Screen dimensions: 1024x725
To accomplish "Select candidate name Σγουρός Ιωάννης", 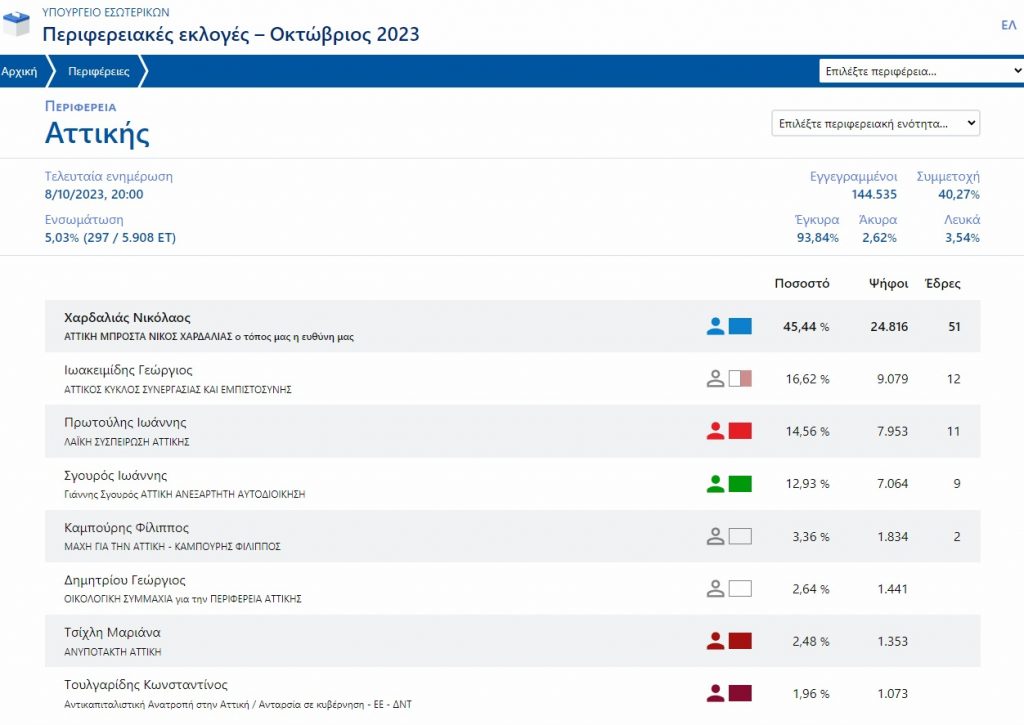I will coord(115,475).
